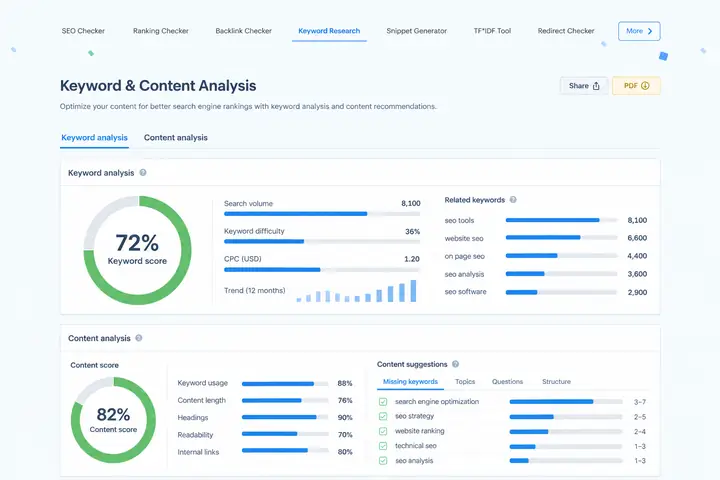
Task: Click the Headings 90% bar
Action: pyautogui.click(x=285, y=418)
